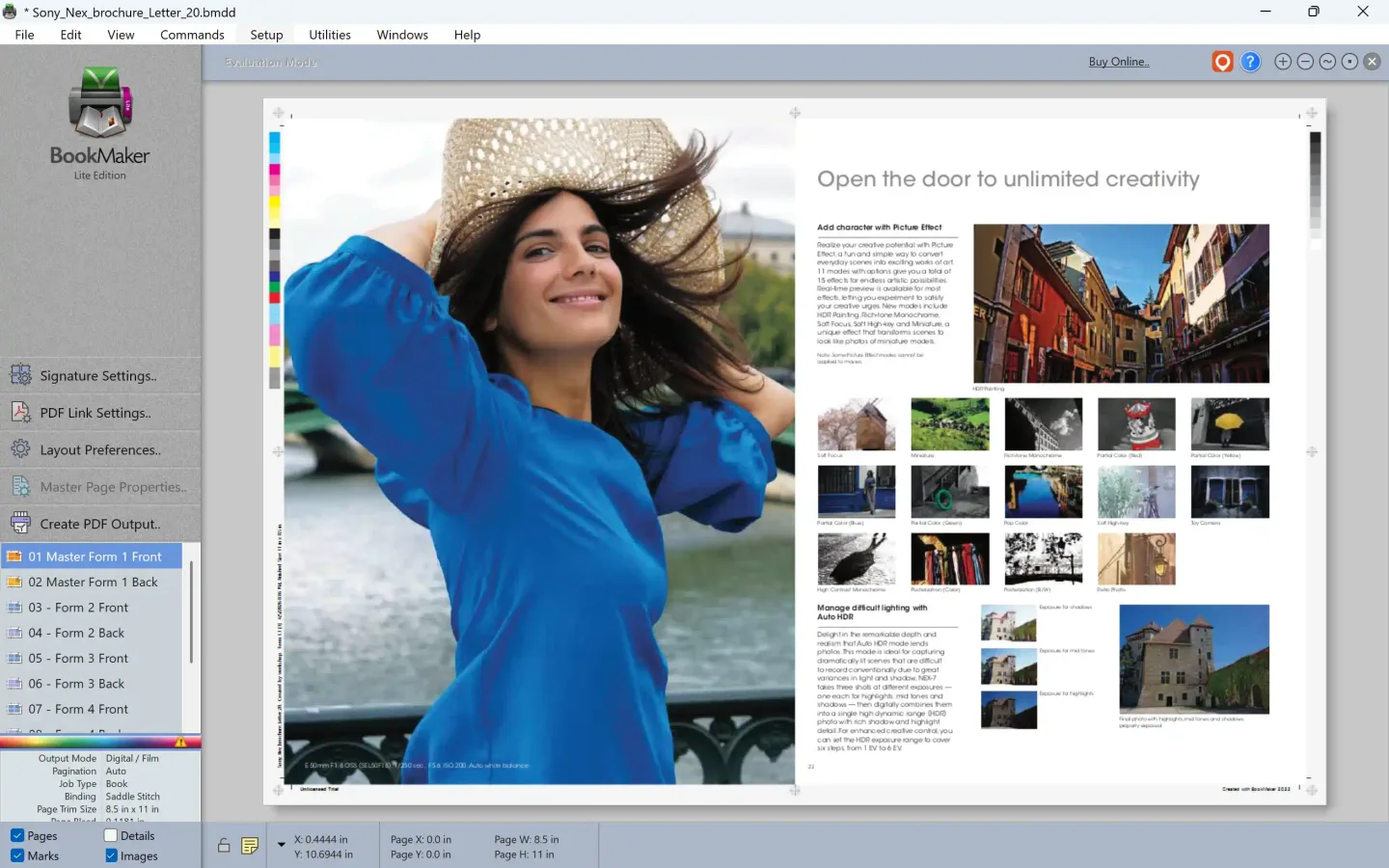Viewport: 1389px width, 868px height.
Task: Open the Utilities menu
Action: 330,35
